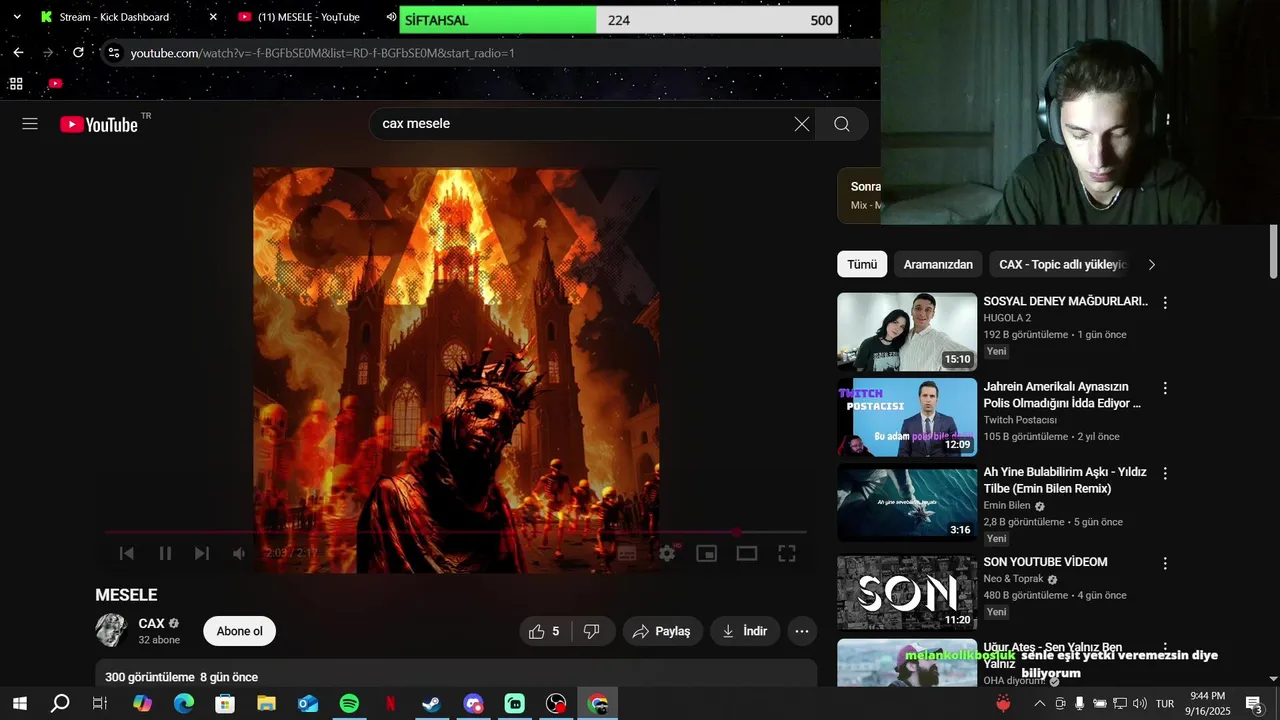Open the CAX channel name link
The height and width of the screenshot is (720, 1280).
click(x=152, y=623)
